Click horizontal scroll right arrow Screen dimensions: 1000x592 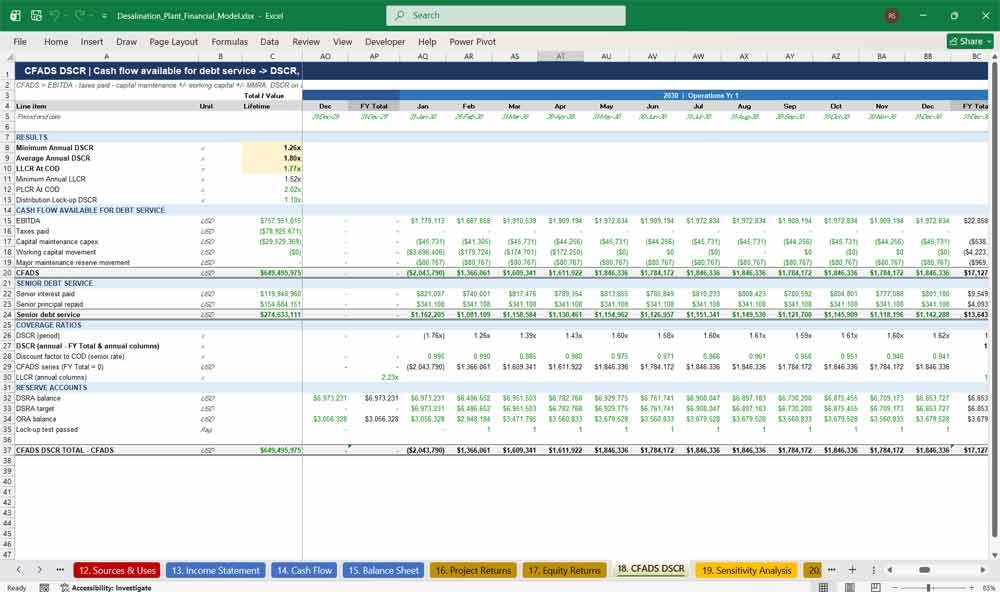983,570
